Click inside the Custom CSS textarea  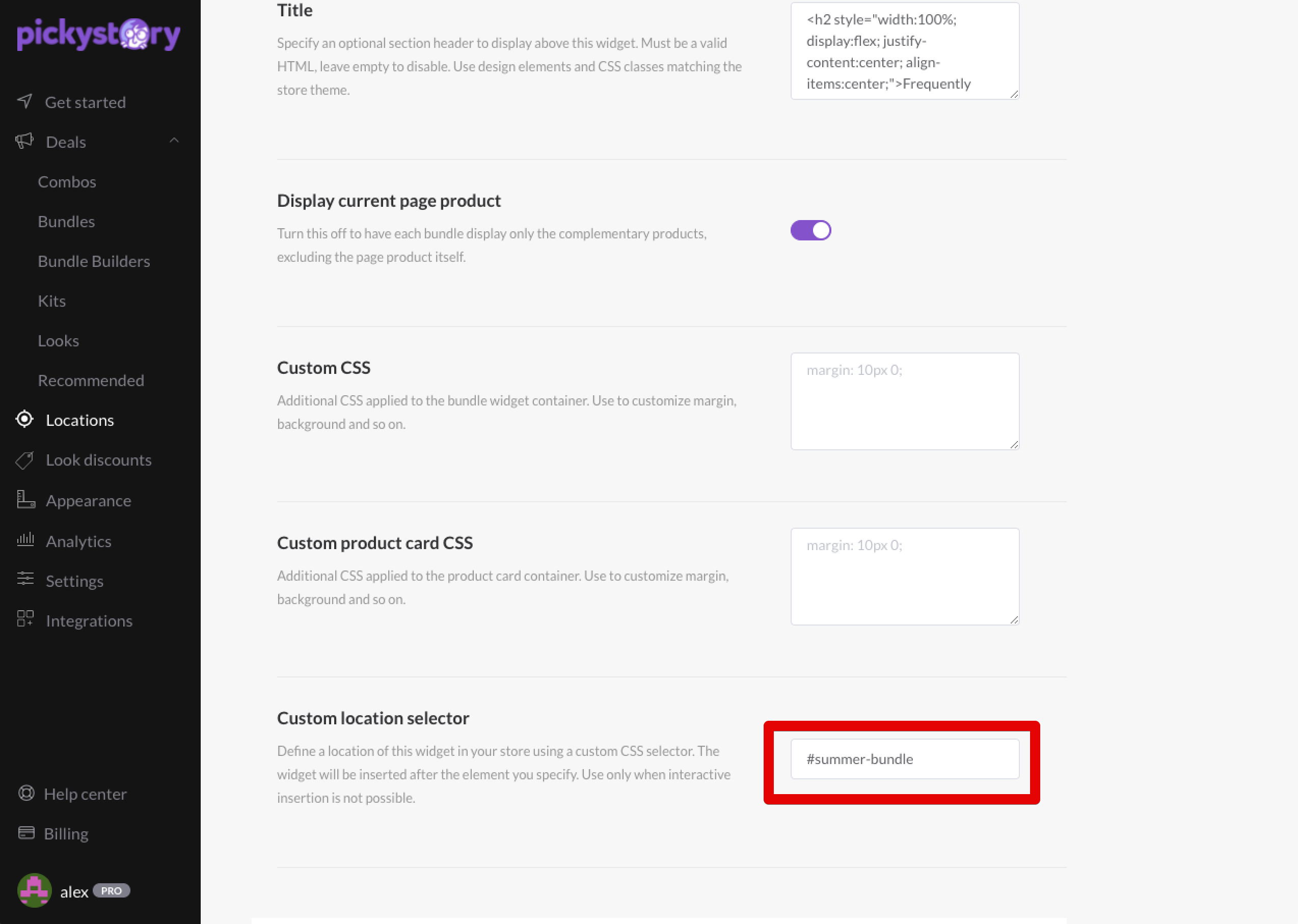[x=905, y=401]
